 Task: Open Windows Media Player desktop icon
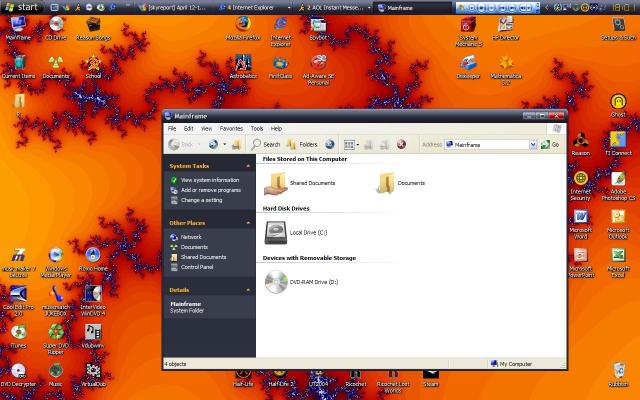[56, 262]
